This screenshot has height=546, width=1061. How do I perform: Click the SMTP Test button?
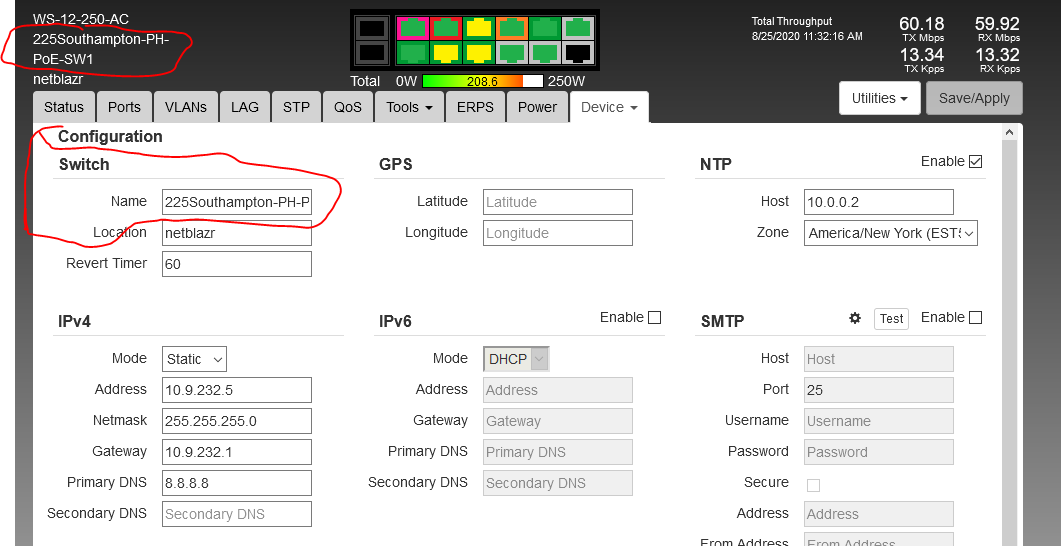point(891,319)
